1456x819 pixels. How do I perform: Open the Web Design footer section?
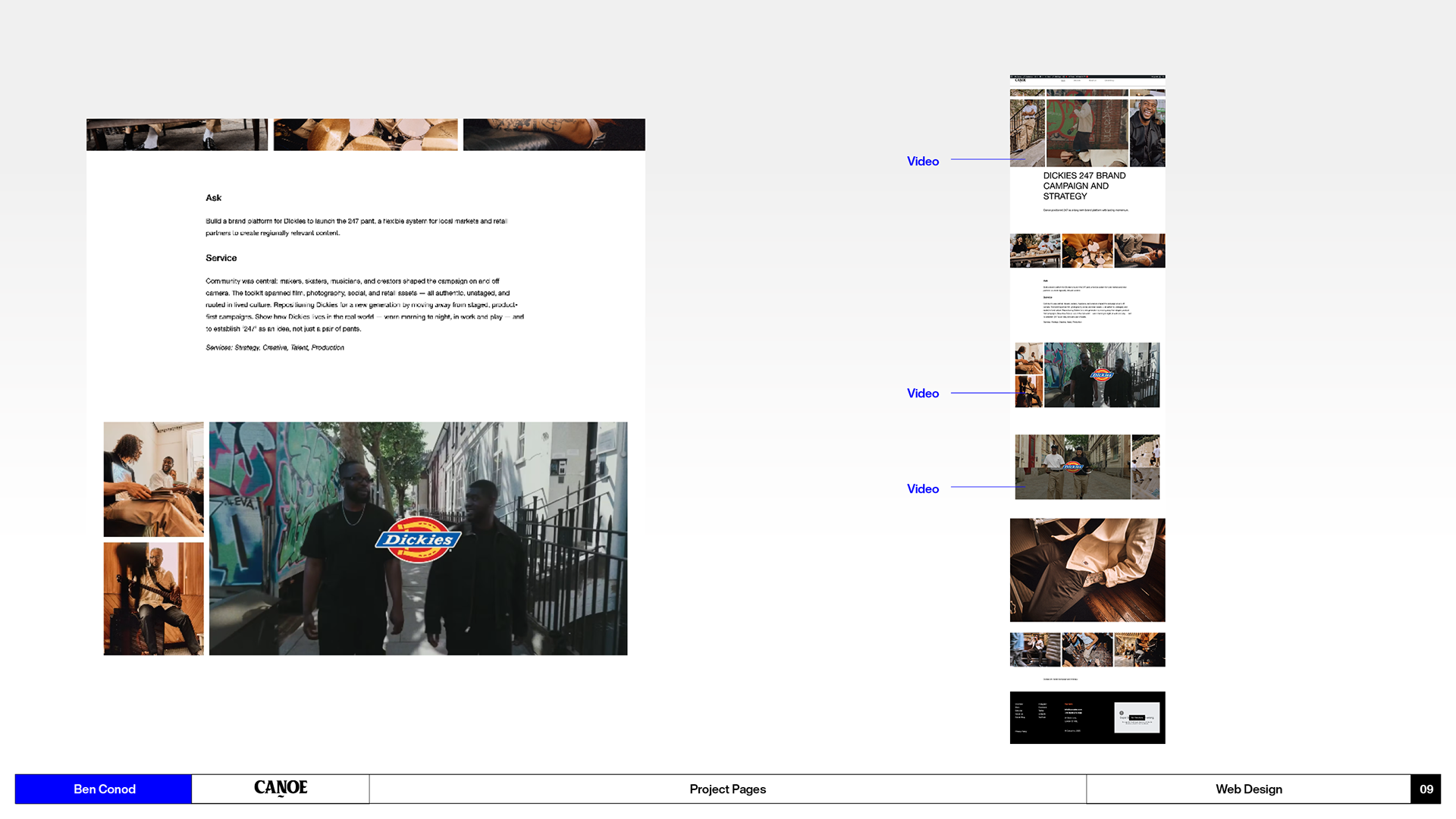(x=1248, y=789)
